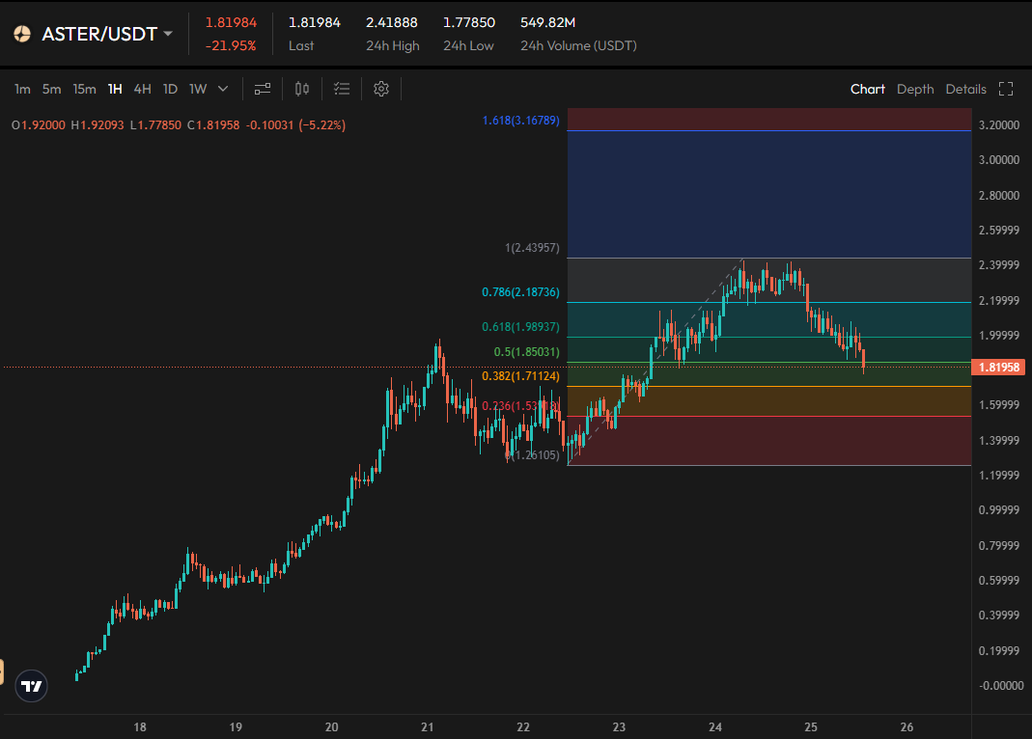Click the -21.95% change percentage

[230, 46]
